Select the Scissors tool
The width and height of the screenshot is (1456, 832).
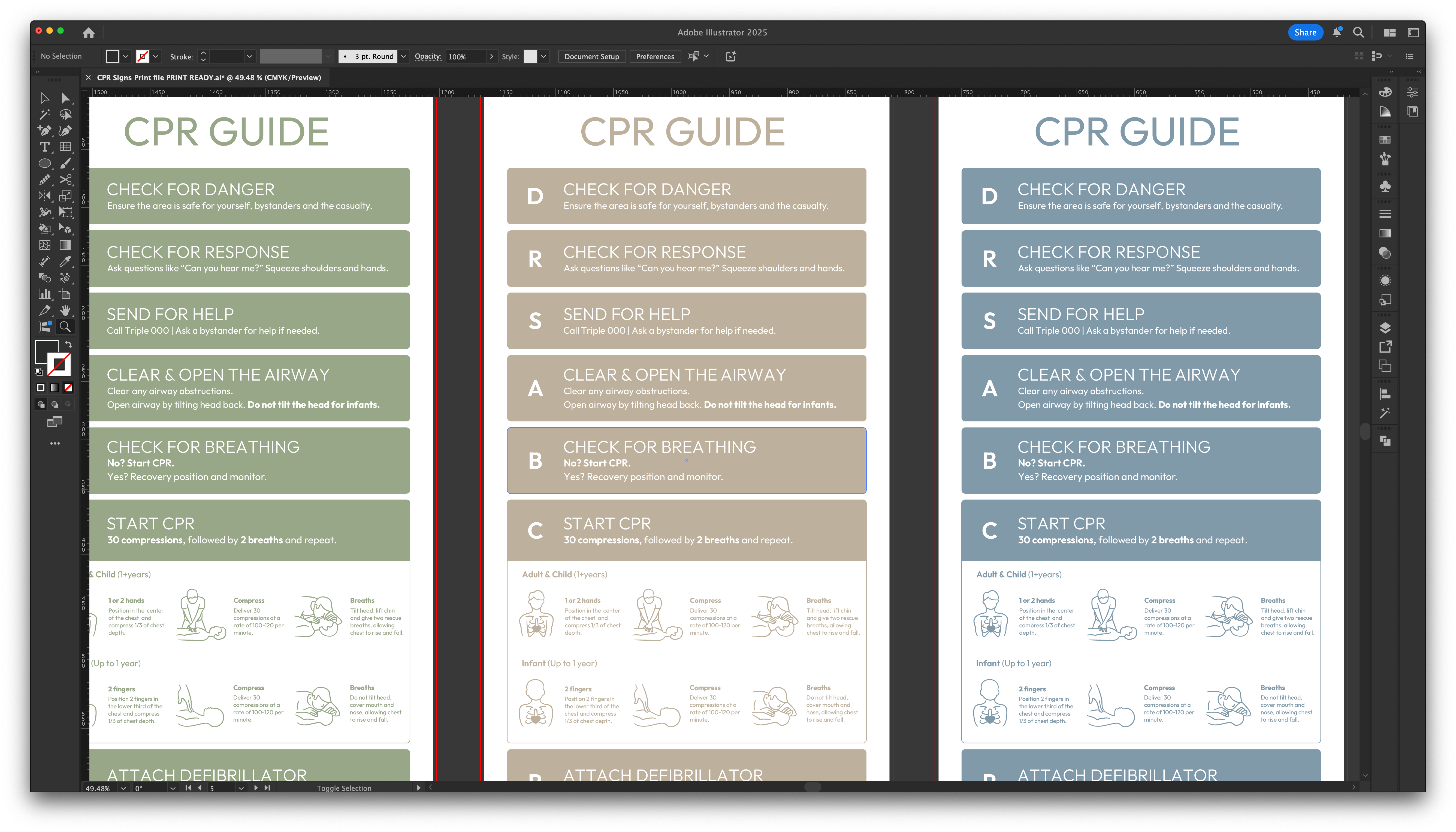pyautogui.click(x=65, y=179)
